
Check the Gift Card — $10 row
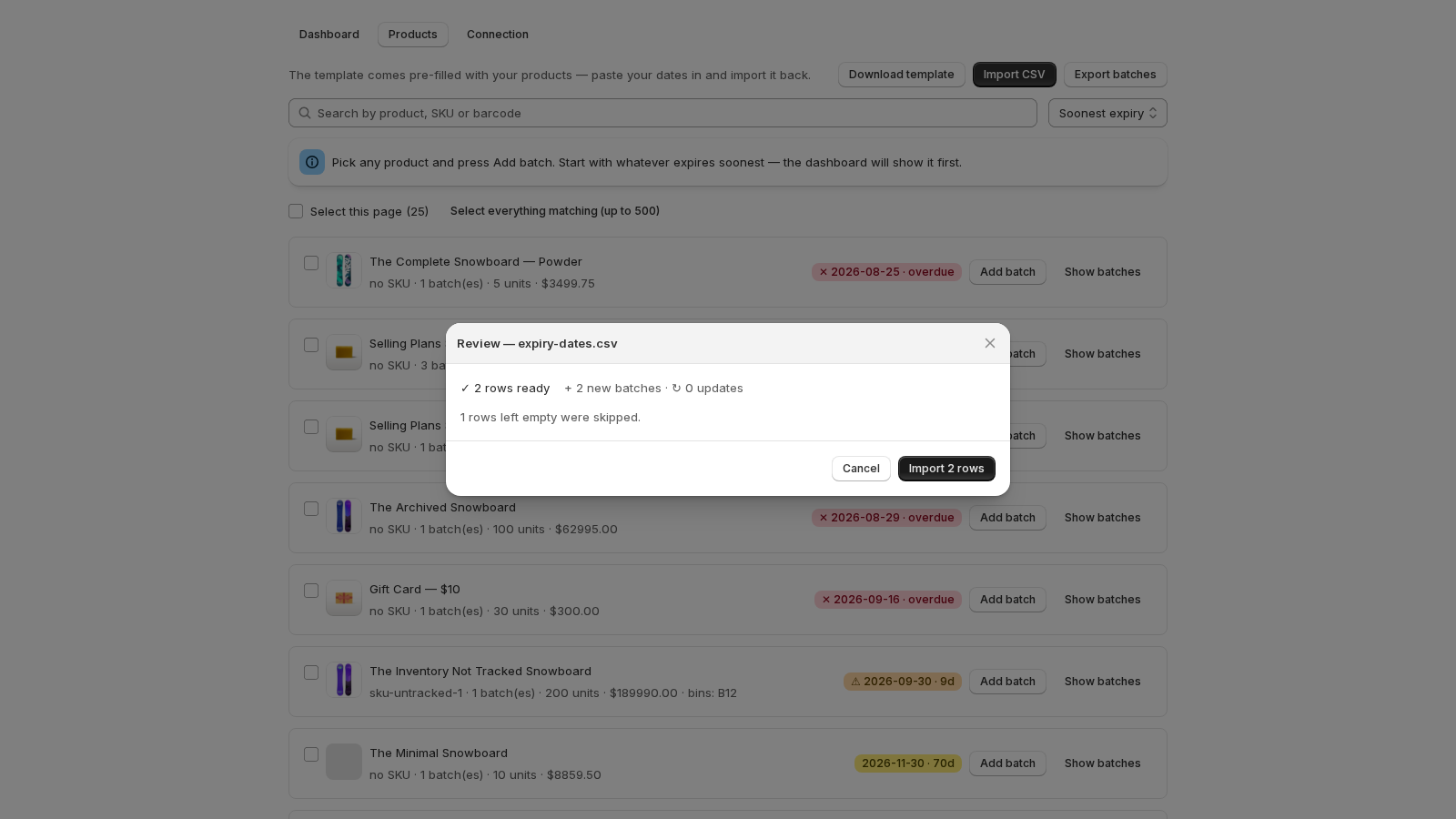[311, 591]
